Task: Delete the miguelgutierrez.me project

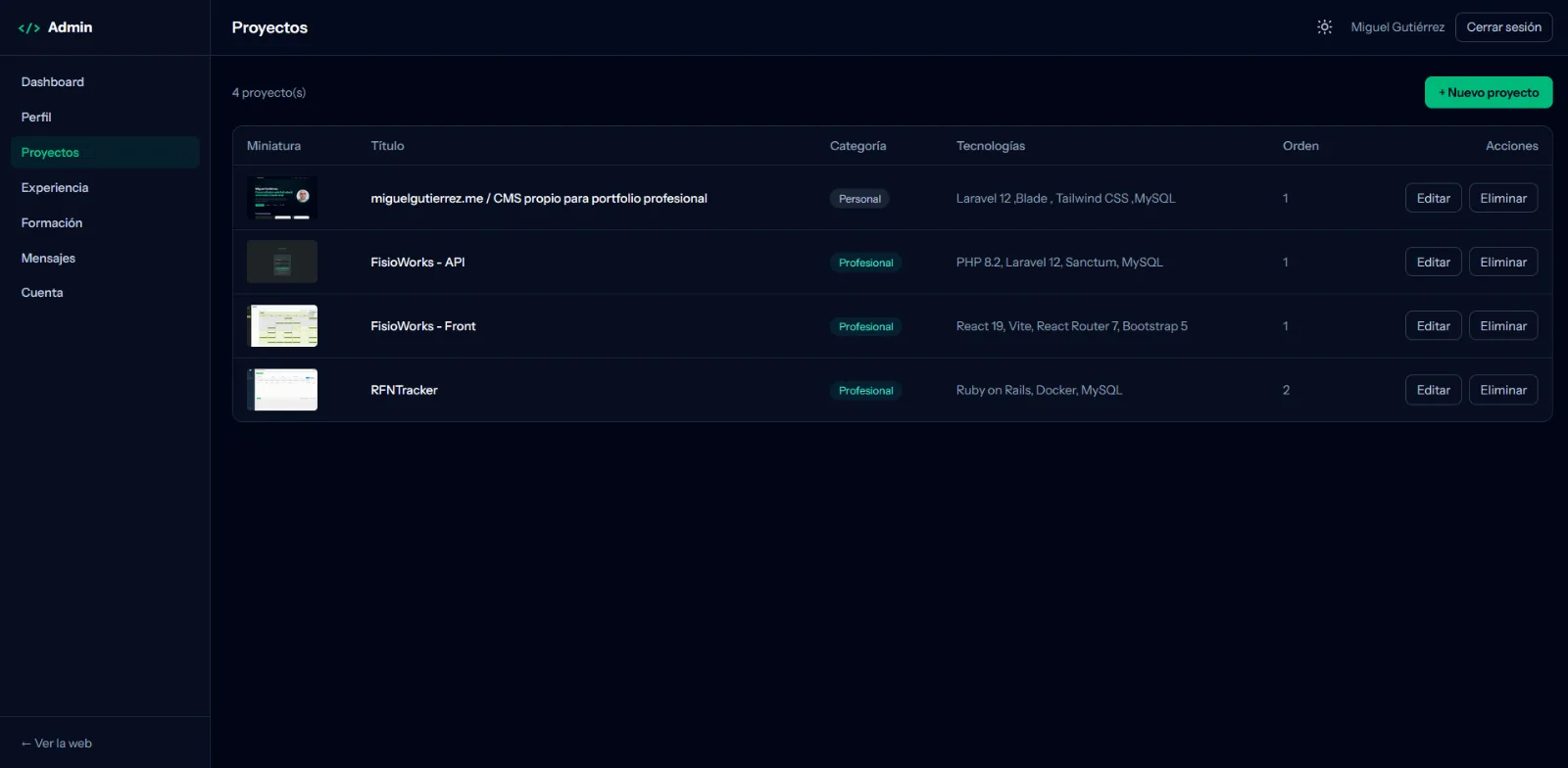Action: pos(1503,198)
